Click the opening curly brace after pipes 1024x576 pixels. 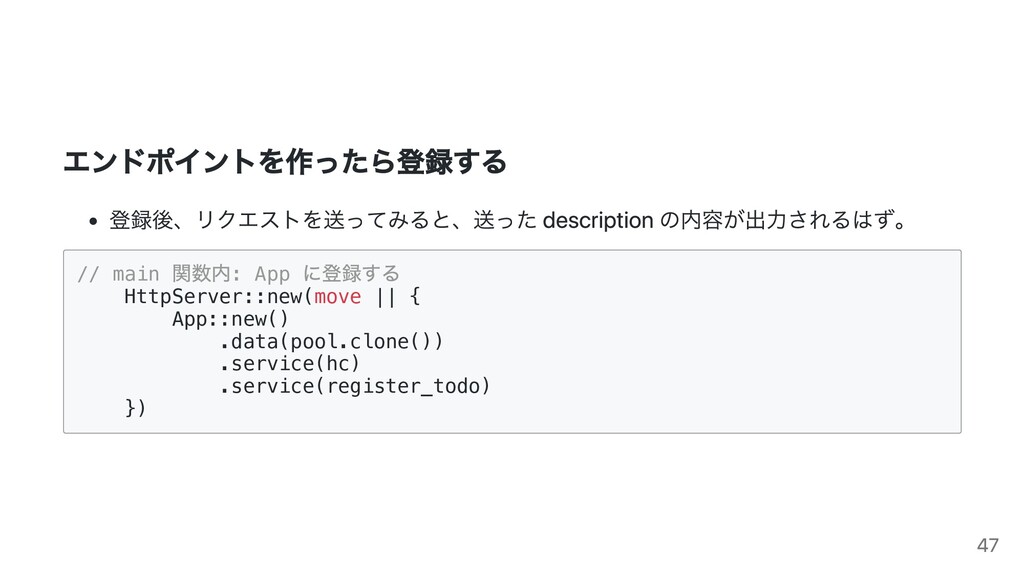pyautogui.click(x=415, y=296)
